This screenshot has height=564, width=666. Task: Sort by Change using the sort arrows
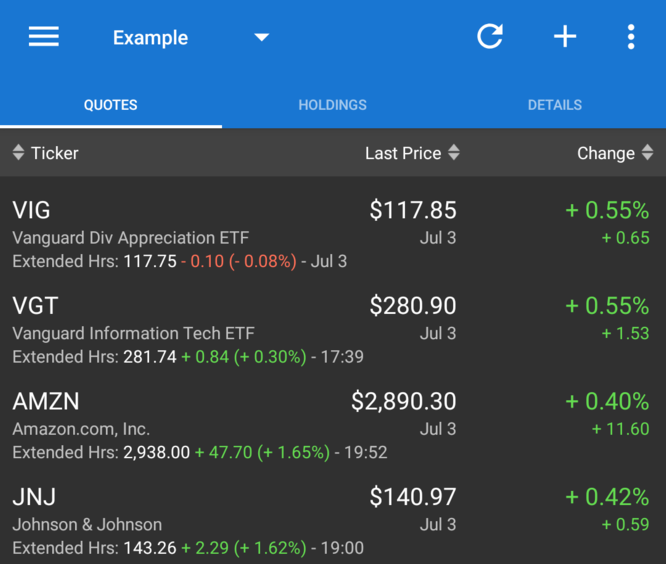(x=648, y=153)
